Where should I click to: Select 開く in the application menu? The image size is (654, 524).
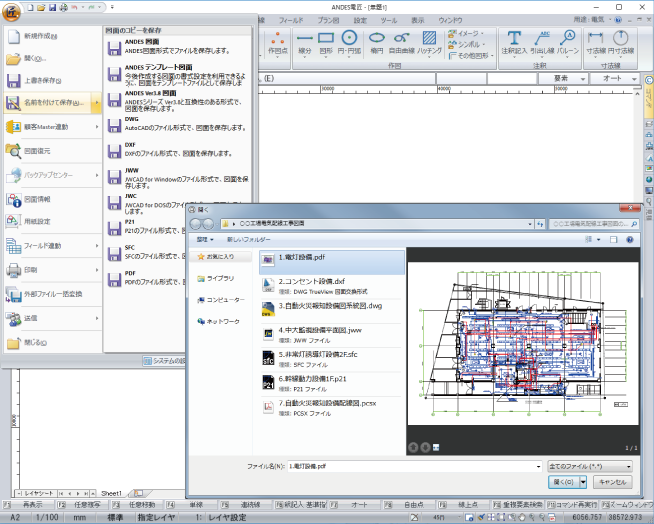(53, 58)
